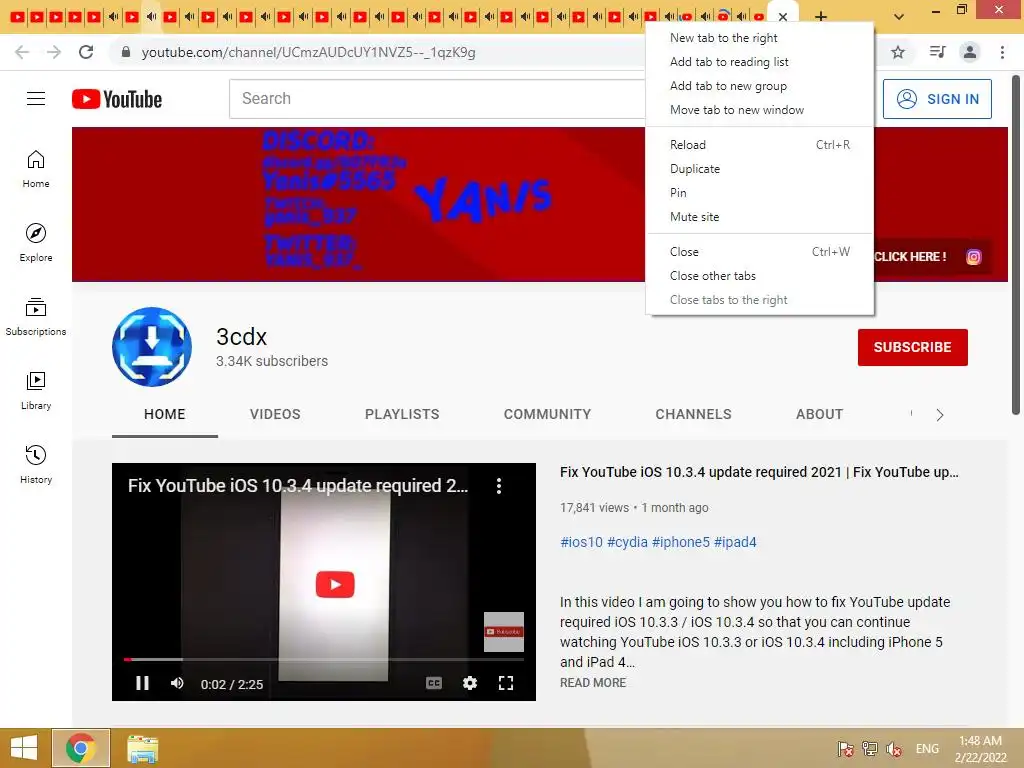Viewport: 1024px width, 768px height.
Task: Open the tab search dropdown arrow
Action: (x=899, y=17)
